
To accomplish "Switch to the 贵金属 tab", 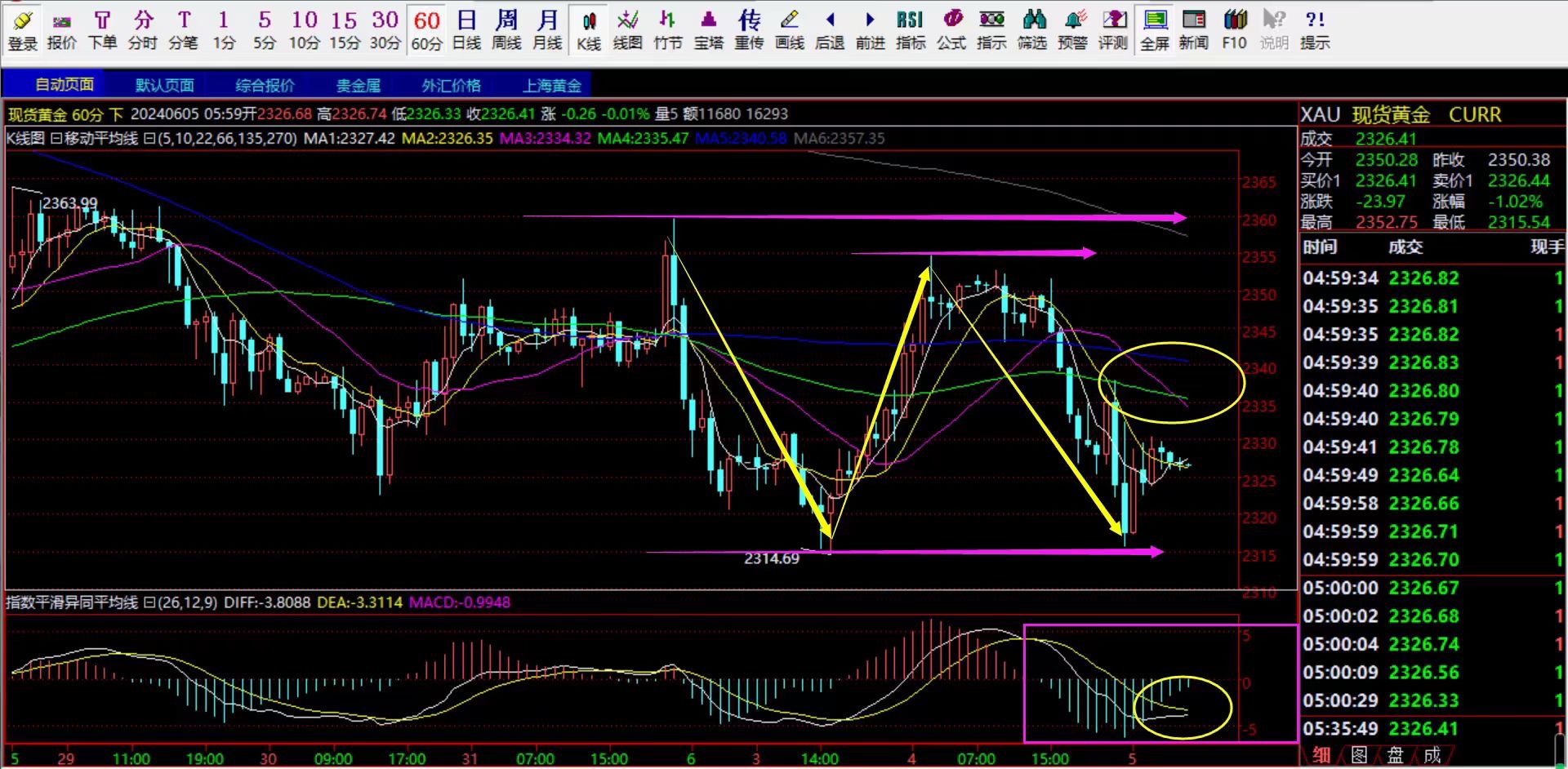I will coord(358,85).
